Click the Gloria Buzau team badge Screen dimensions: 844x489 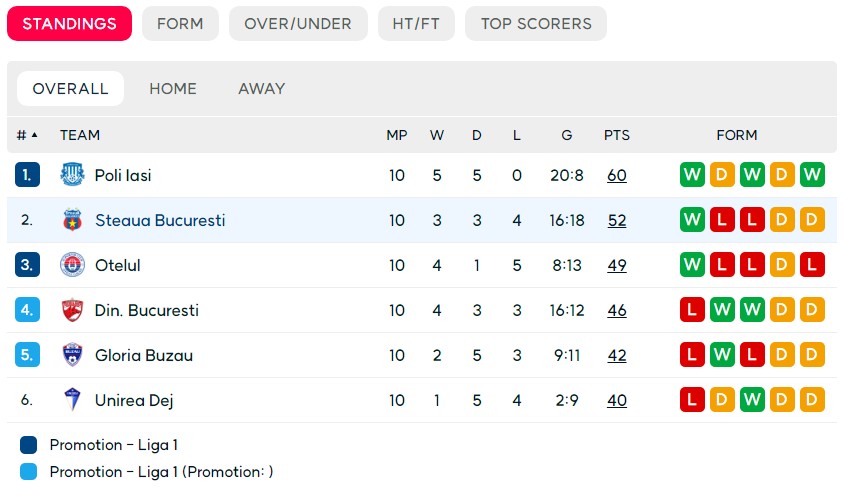tap(72, 355)
